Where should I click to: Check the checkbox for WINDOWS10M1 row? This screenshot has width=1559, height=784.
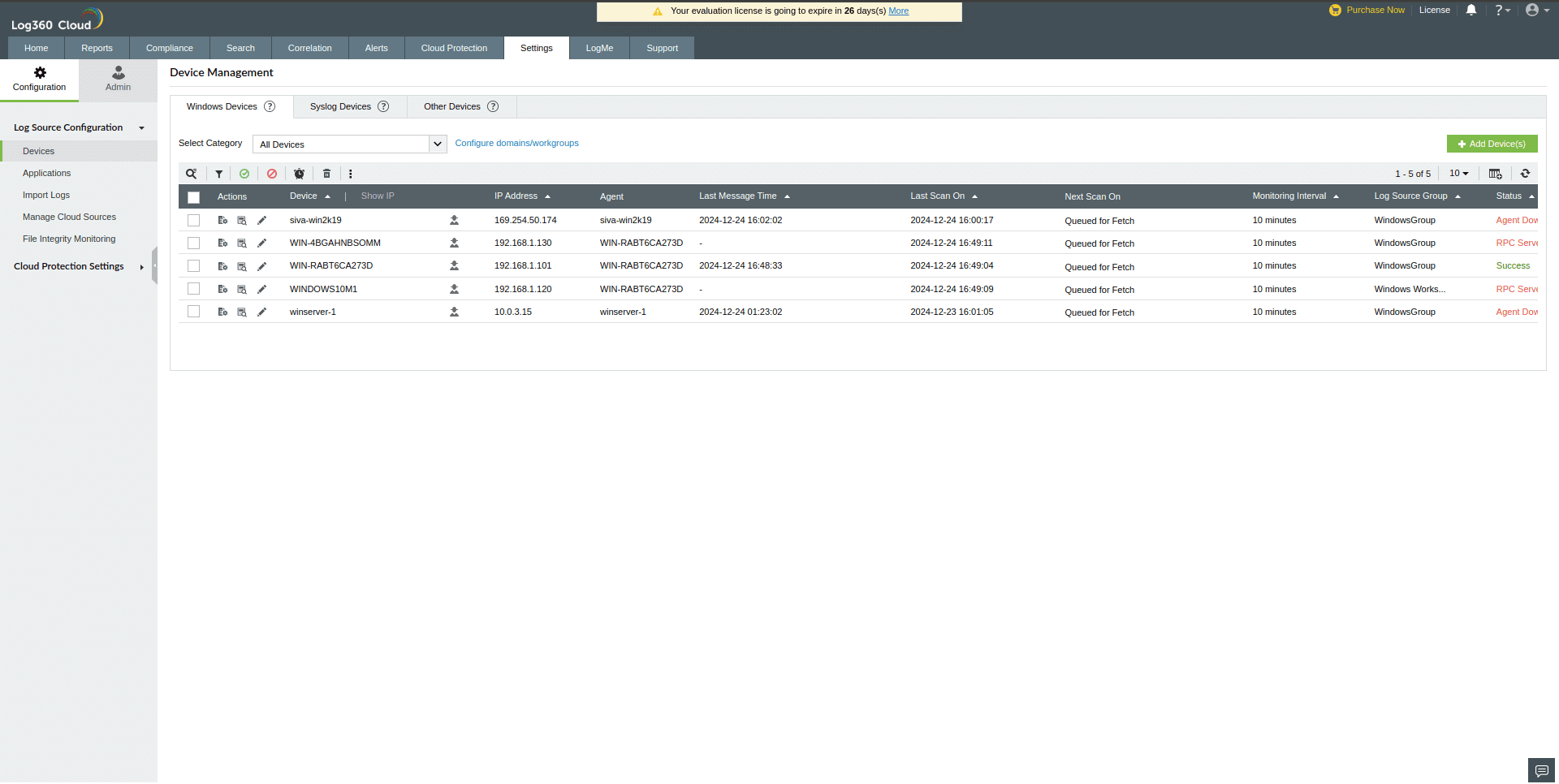tap(193, 289)
